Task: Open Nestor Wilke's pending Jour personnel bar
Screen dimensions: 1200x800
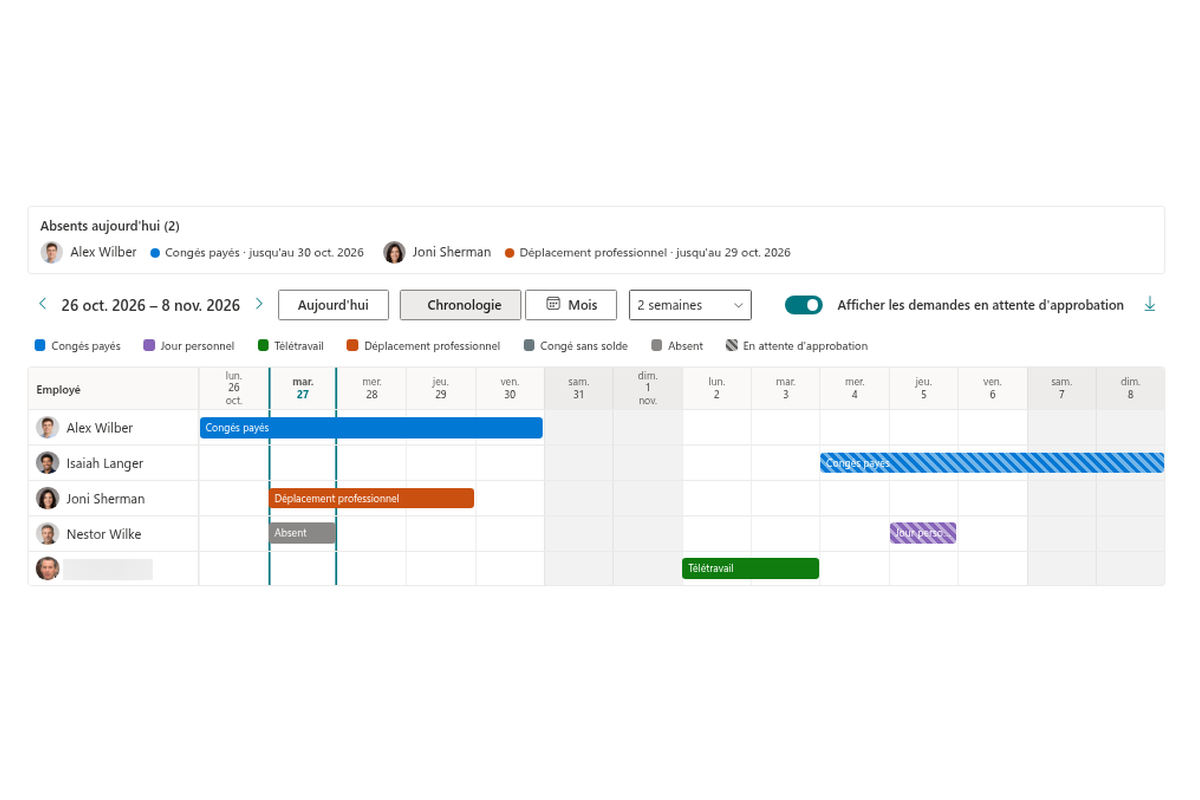Action: tap(923, 533)
